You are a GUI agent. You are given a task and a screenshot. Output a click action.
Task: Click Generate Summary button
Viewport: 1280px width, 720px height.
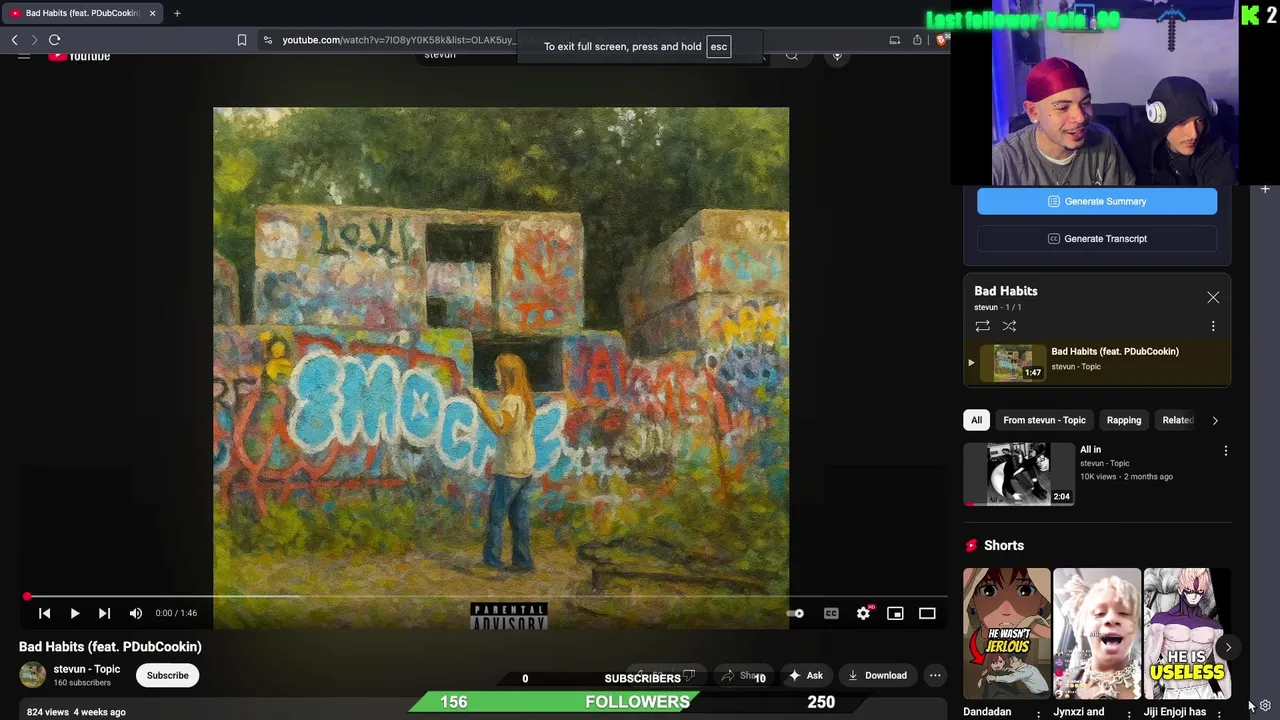pyautogui.click(x=1097, y=201)
